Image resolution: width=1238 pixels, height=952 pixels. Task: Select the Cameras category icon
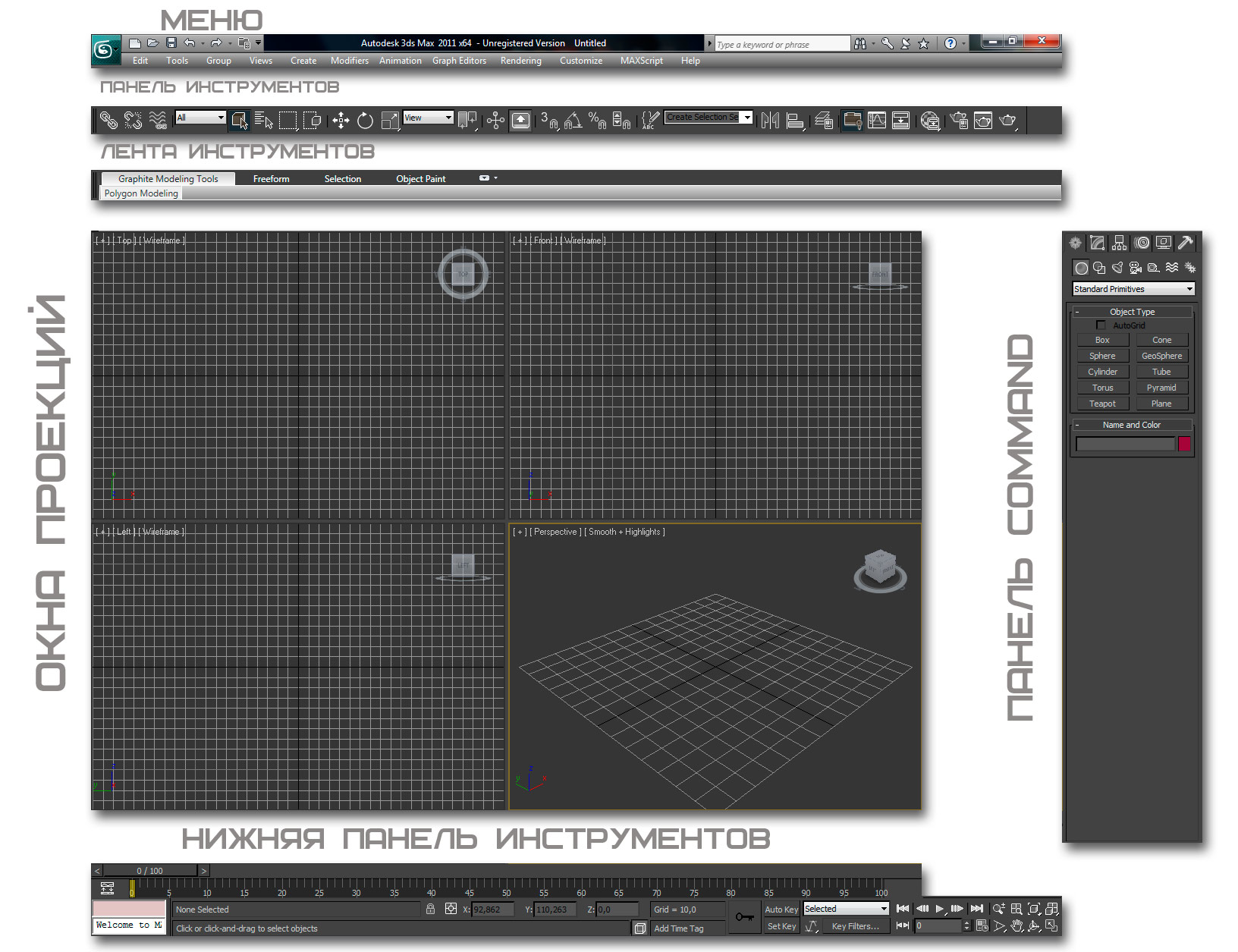coord(1135,267)
